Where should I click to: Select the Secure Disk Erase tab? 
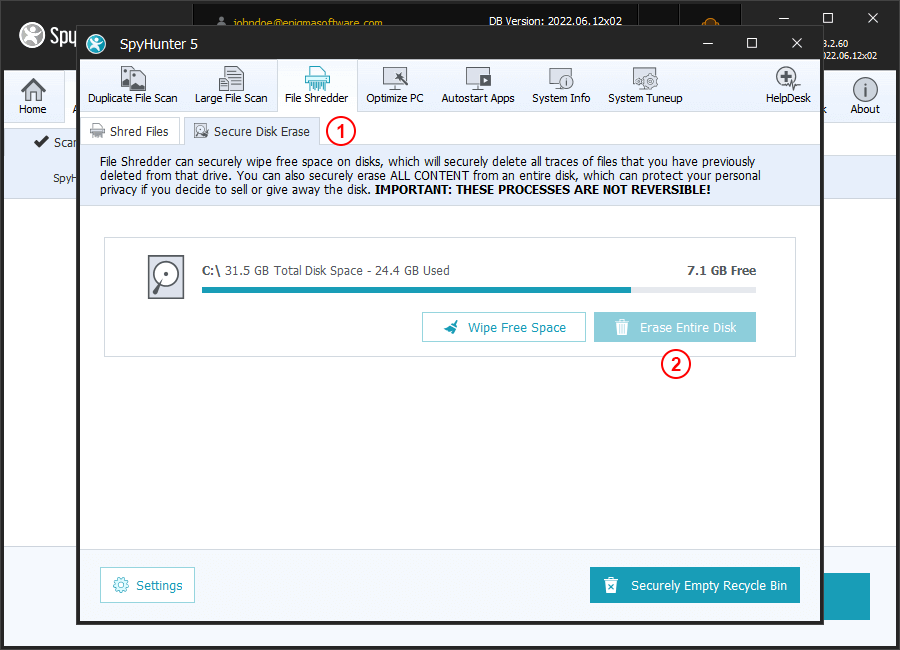(252, 131)
